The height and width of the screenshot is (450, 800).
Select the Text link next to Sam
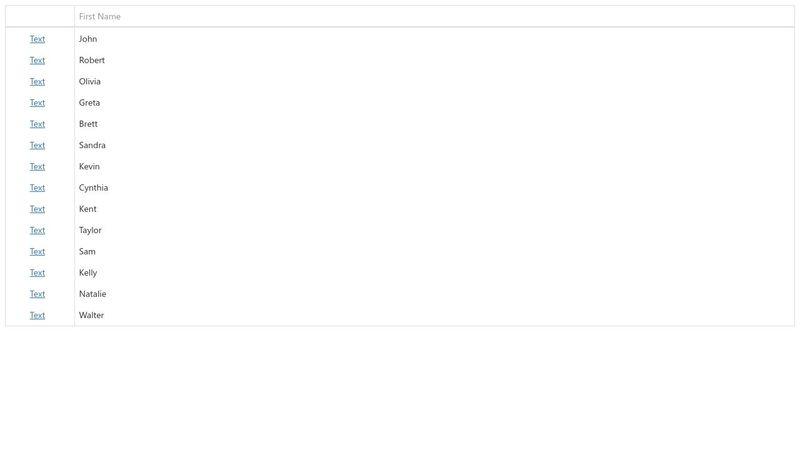tap(37, 252)
